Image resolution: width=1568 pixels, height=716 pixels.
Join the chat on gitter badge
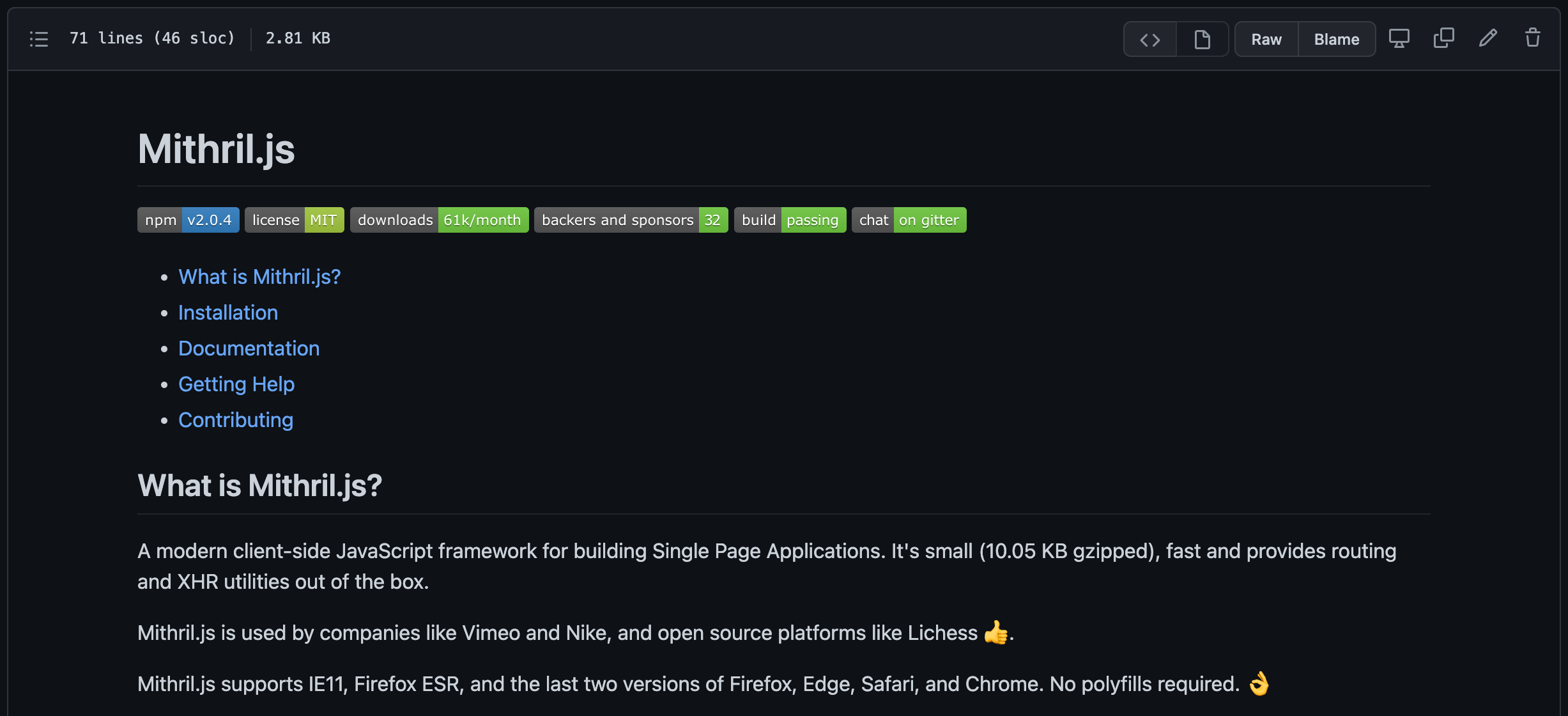(909, 219)
